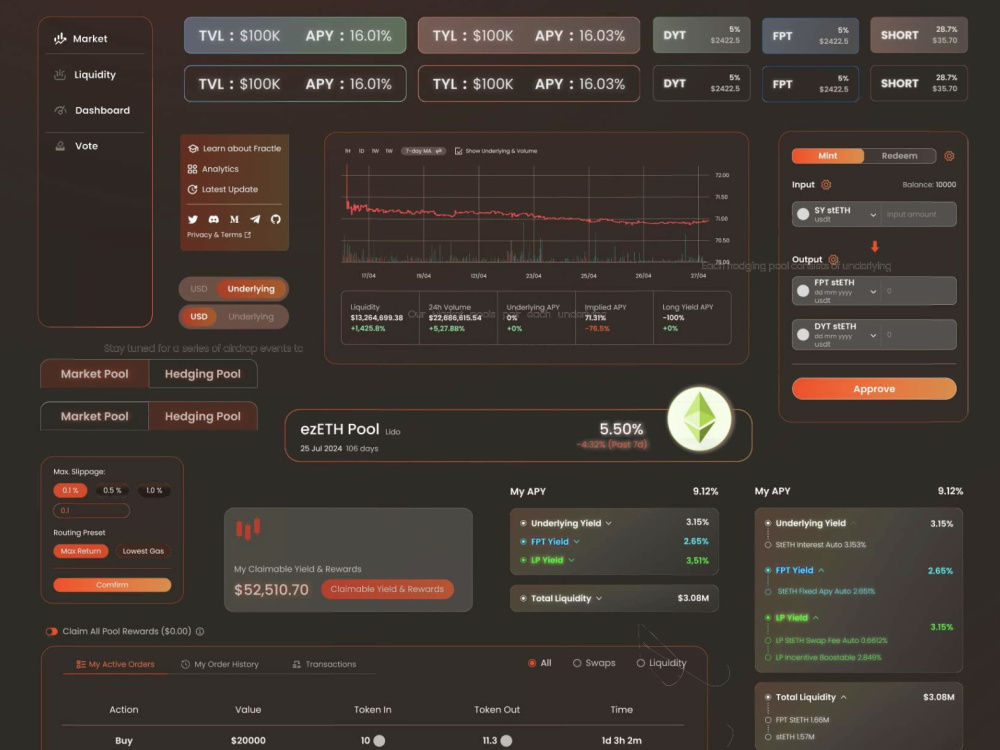Select the 1H chart timeframe
This screenshot has width=1000, height=750.
348,151
